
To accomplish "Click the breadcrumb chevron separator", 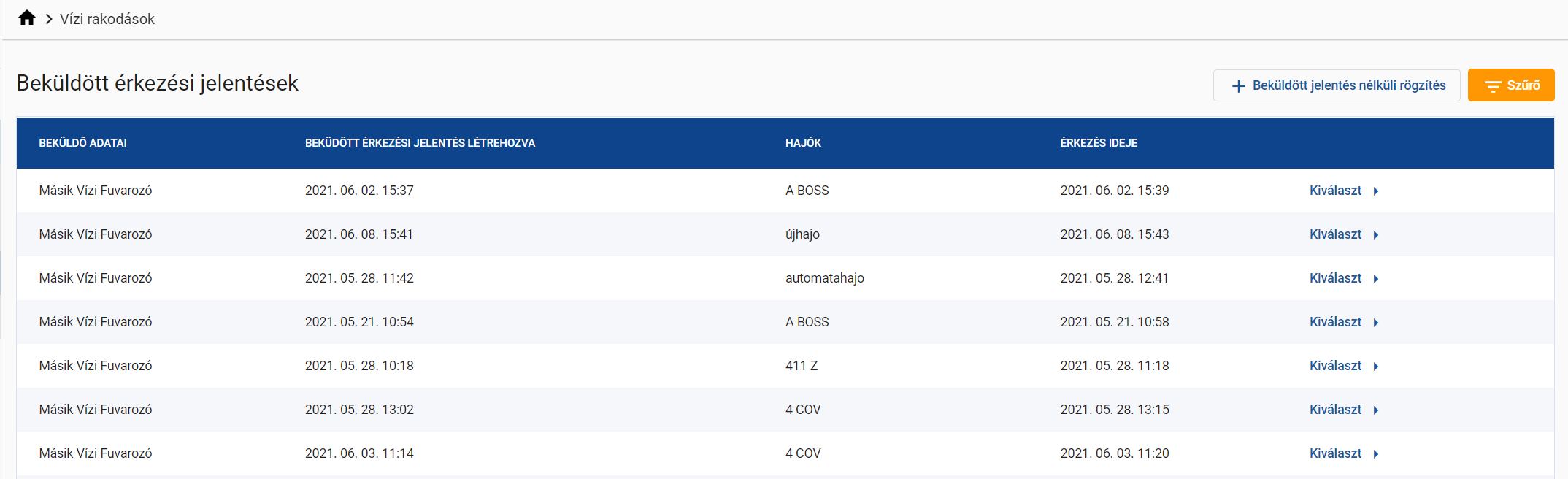I will tap(49, 19).
